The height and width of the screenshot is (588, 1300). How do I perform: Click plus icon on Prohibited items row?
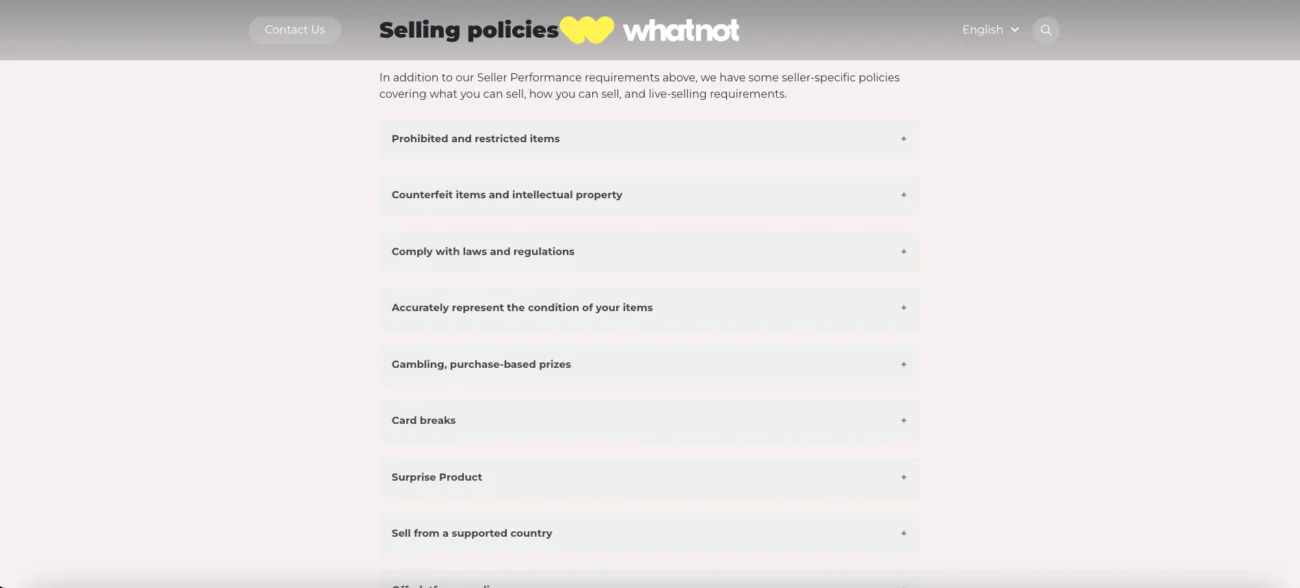(903, 139)
